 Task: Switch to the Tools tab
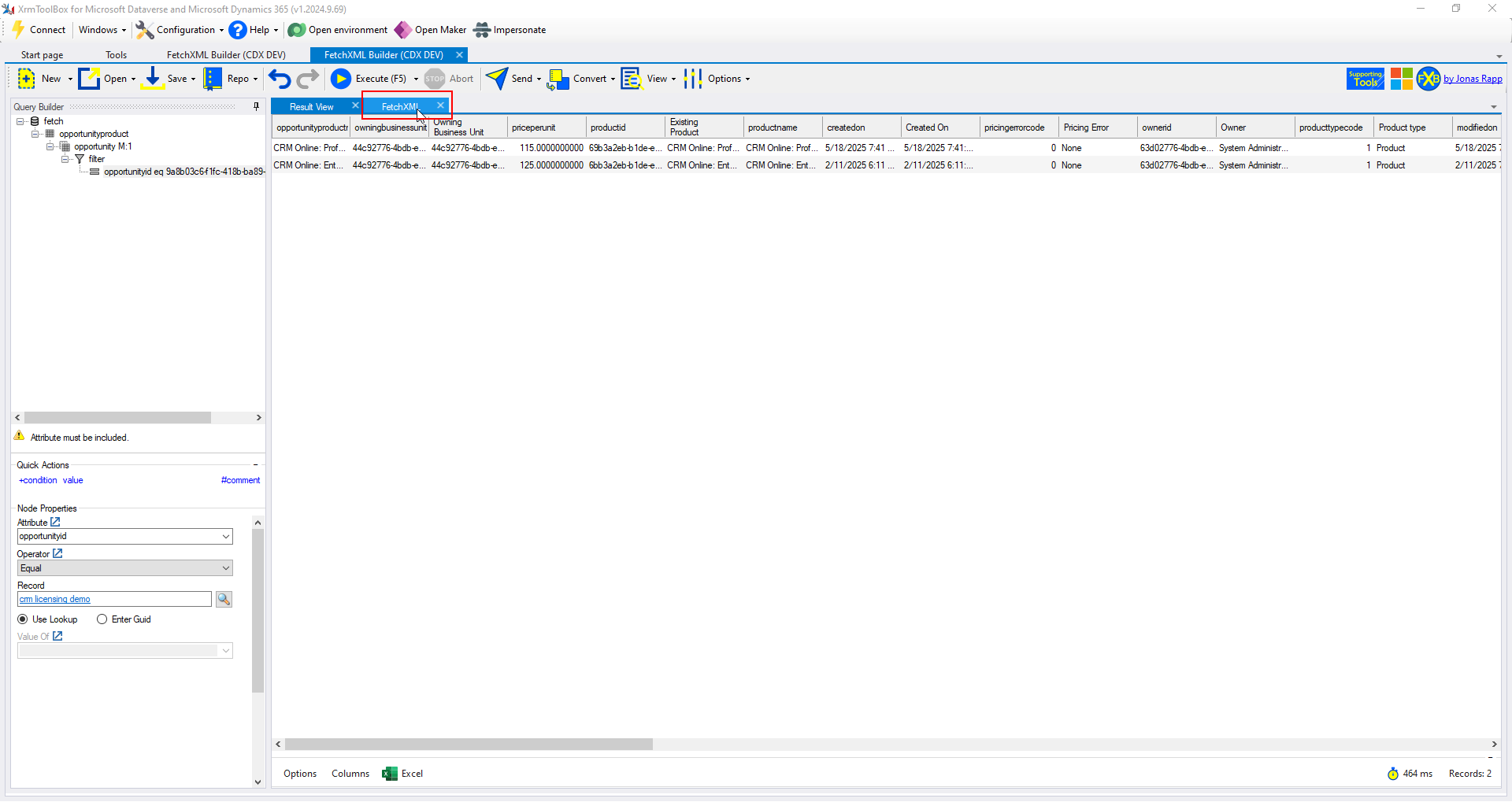tap(117, 55)
